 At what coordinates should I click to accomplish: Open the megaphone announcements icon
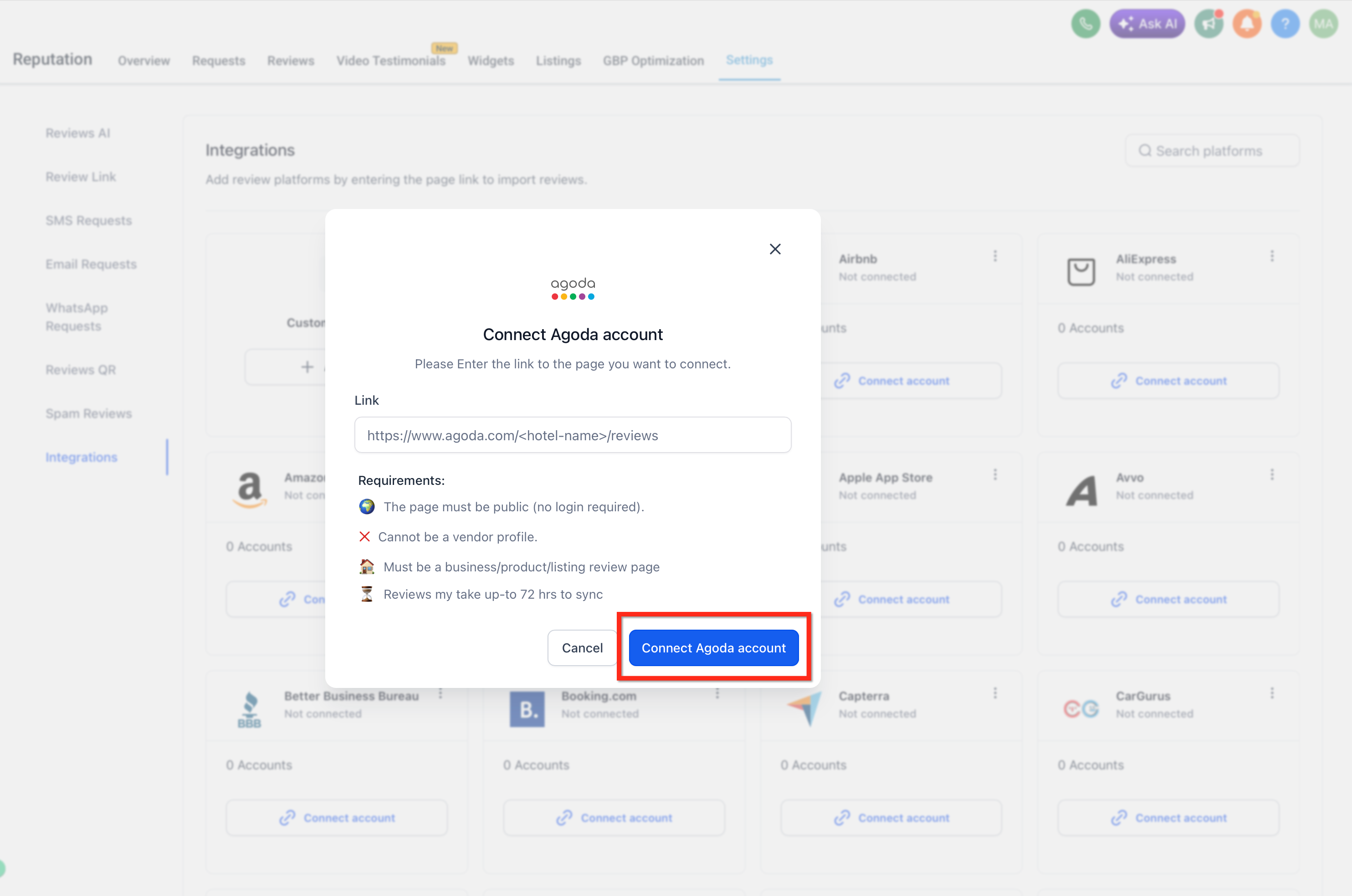1209,24
